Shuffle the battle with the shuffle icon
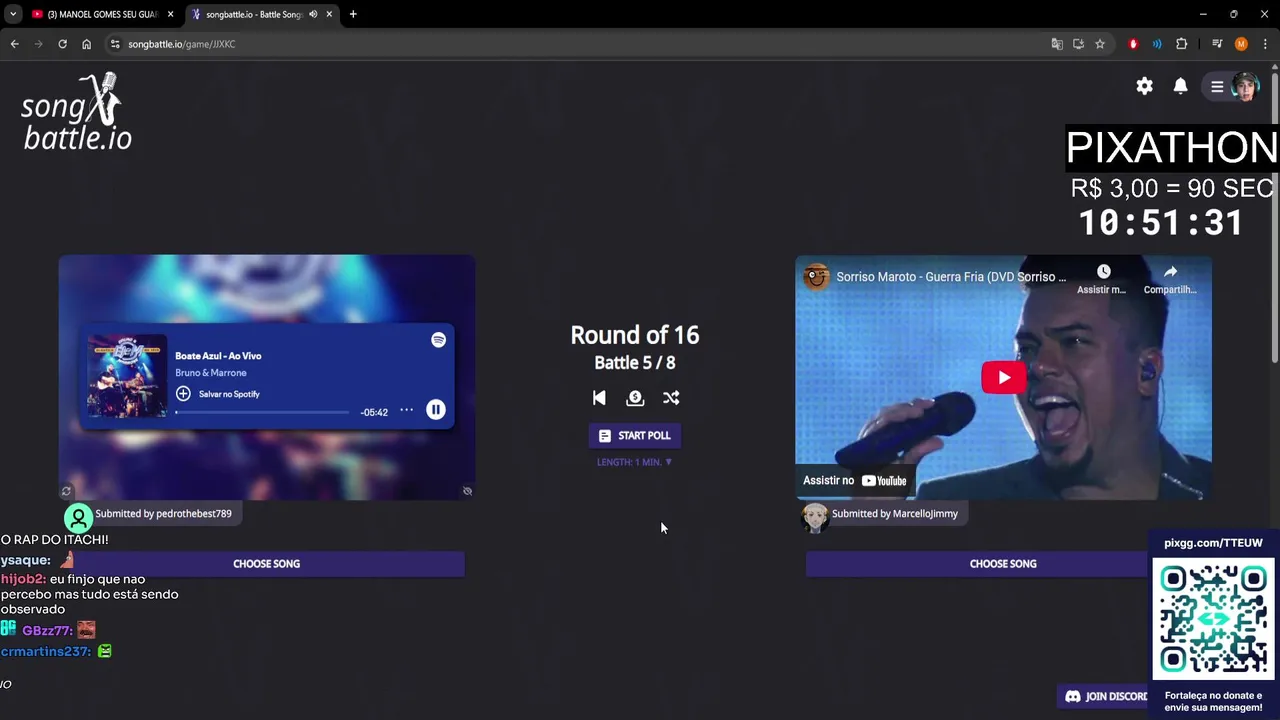This screenshot has height=720, width=1280. click(x=671, y=398)
